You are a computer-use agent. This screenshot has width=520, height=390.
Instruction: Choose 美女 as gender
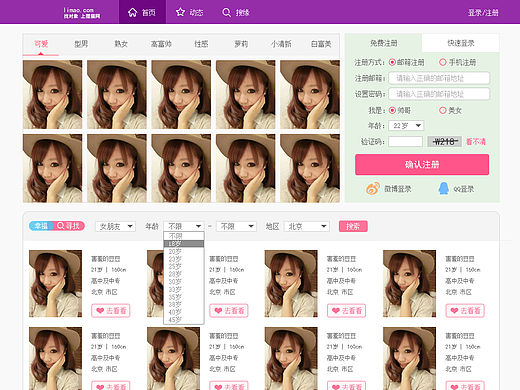point(443,110)
